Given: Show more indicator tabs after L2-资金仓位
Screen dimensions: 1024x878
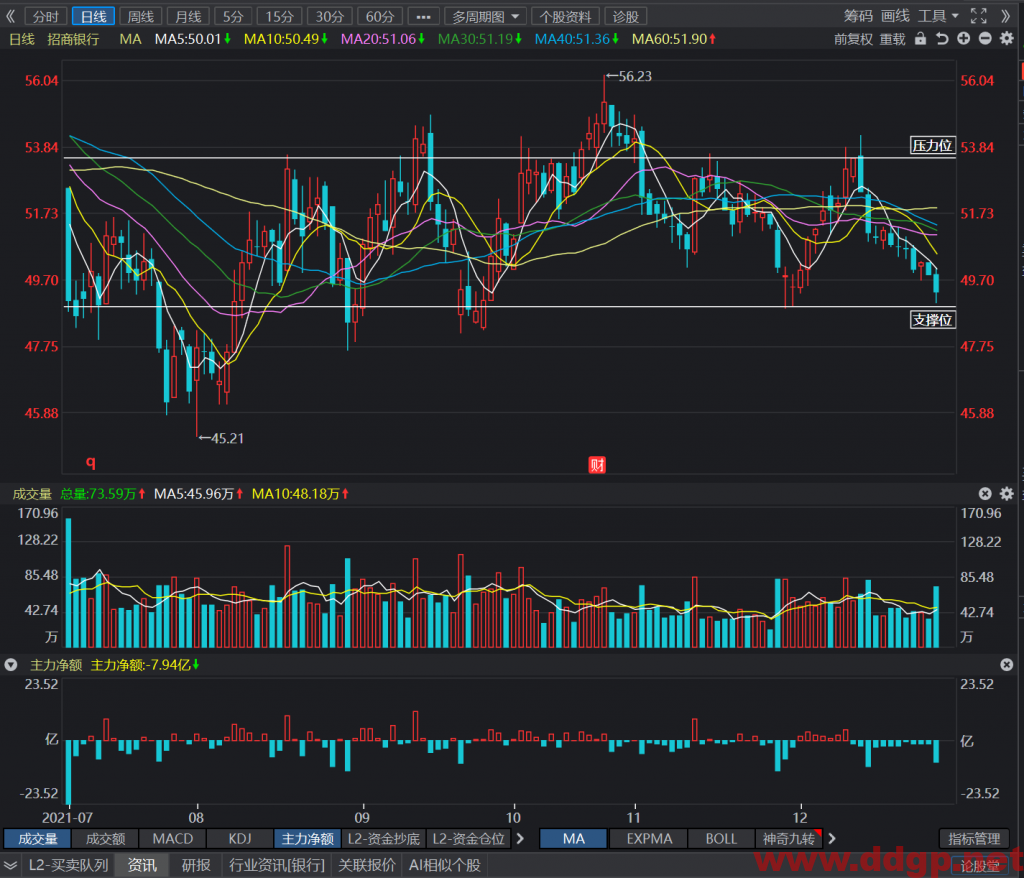Looking at the screenshot, I should click(520, 838).
